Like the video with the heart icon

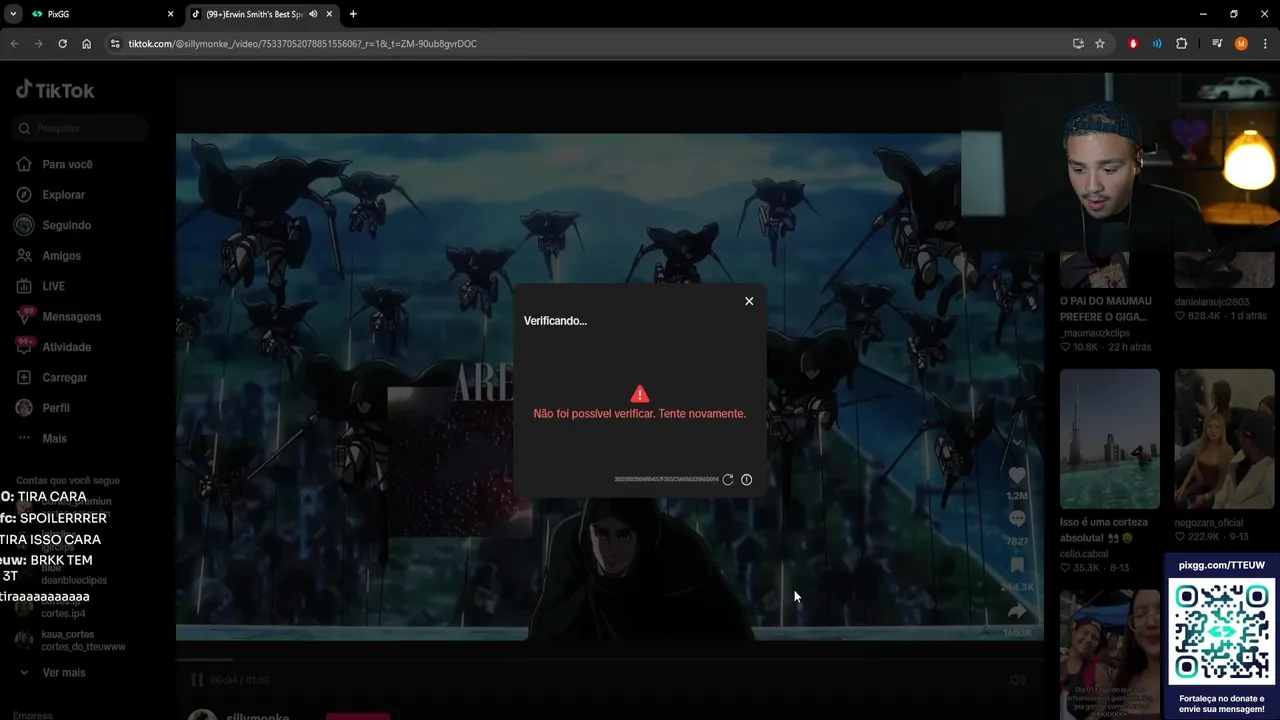(1017, 475)
